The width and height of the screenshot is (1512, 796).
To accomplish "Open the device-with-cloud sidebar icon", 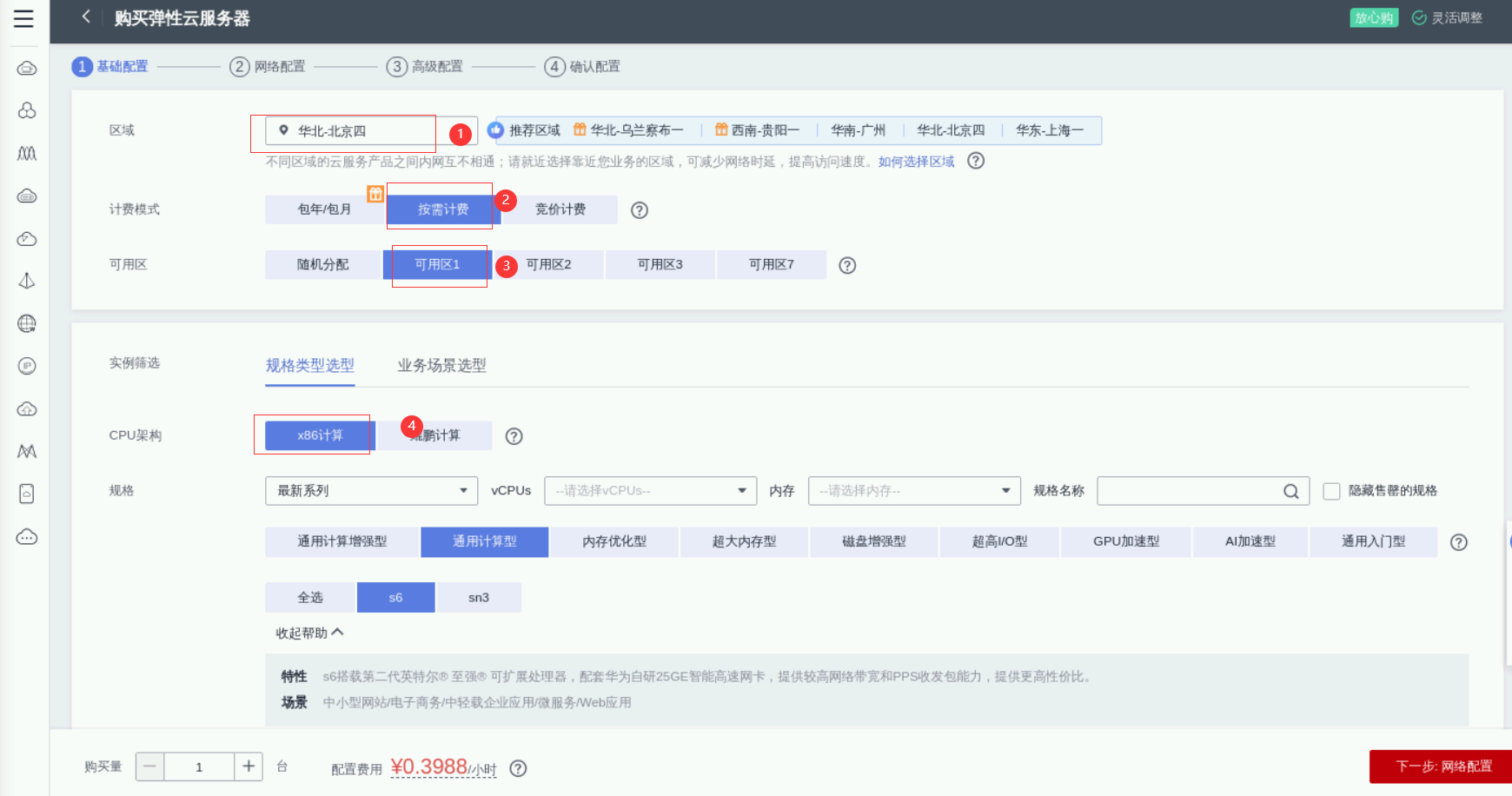I will 27,494.
